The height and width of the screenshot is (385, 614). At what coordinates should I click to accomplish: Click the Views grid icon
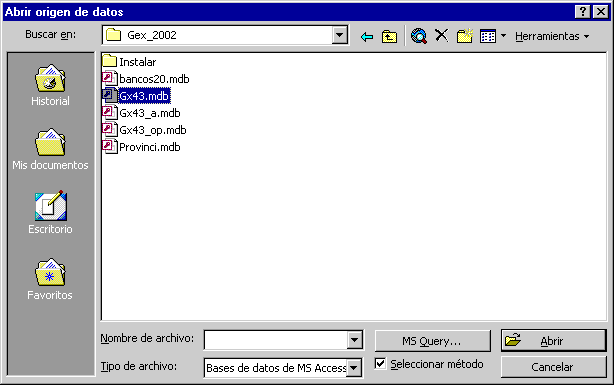pyautogui.click(x=488, y=36)
